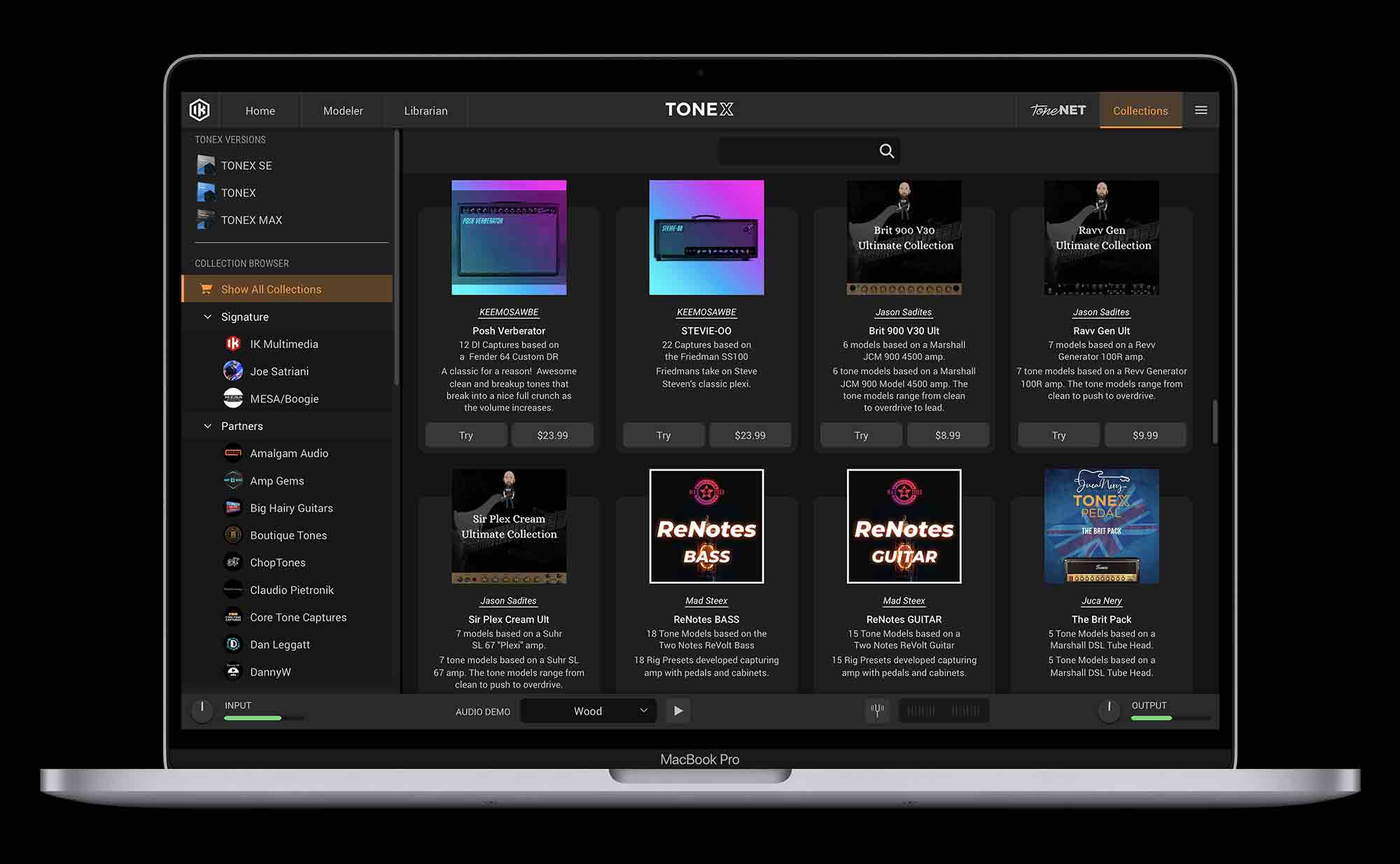Buy STEVIE-OO for $23.99

pos(750,435)
